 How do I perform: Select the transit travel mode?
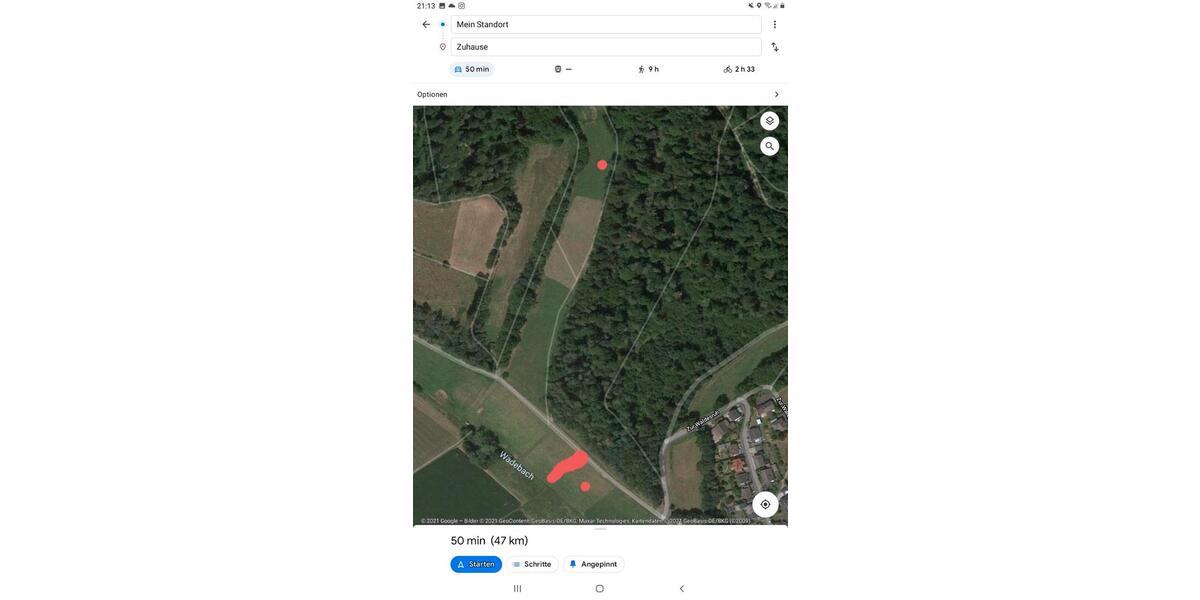[563, 69]
